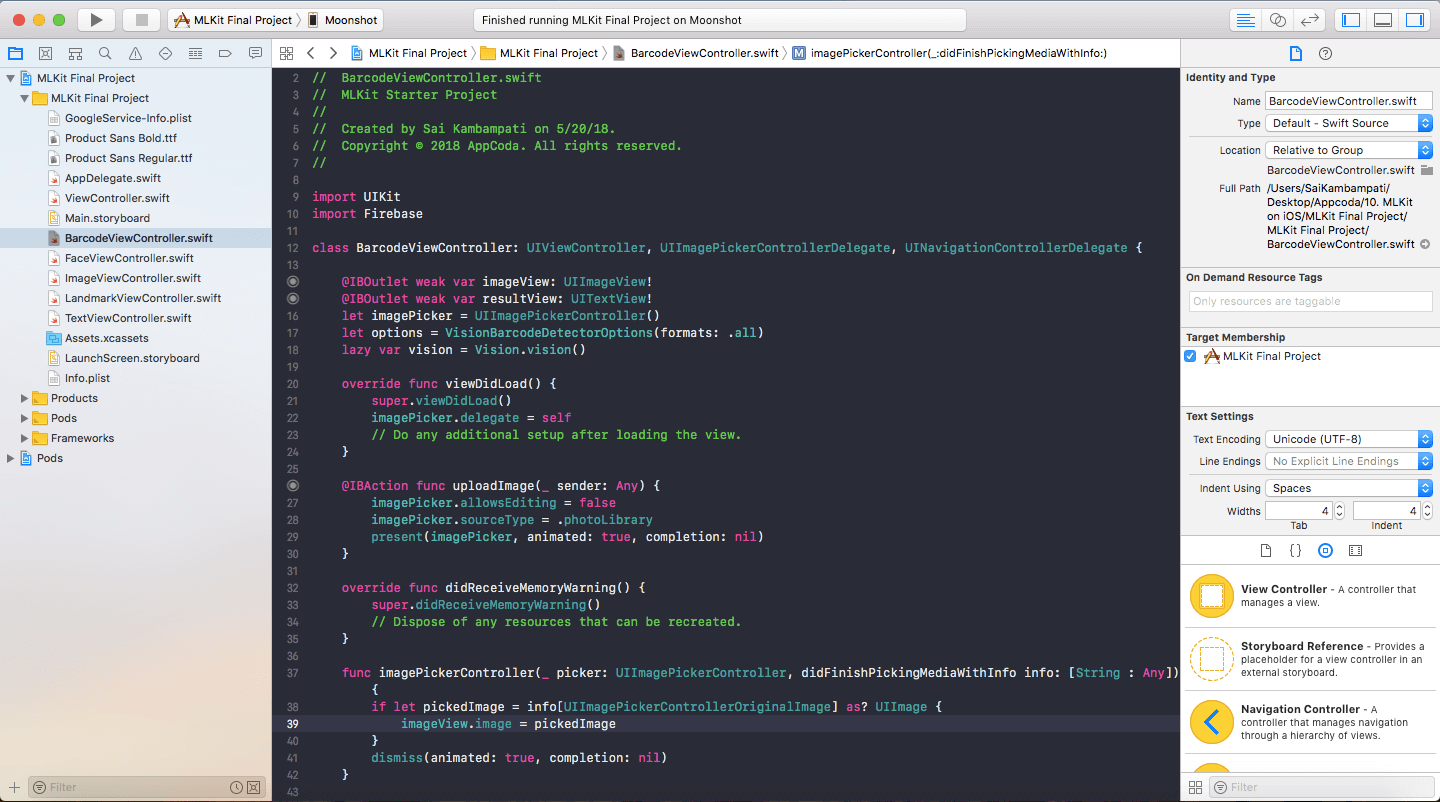The height and width of the screenshot is (802, 1440).
Task: Filter navigator by source control status
Action: click(x=253, y=787)
